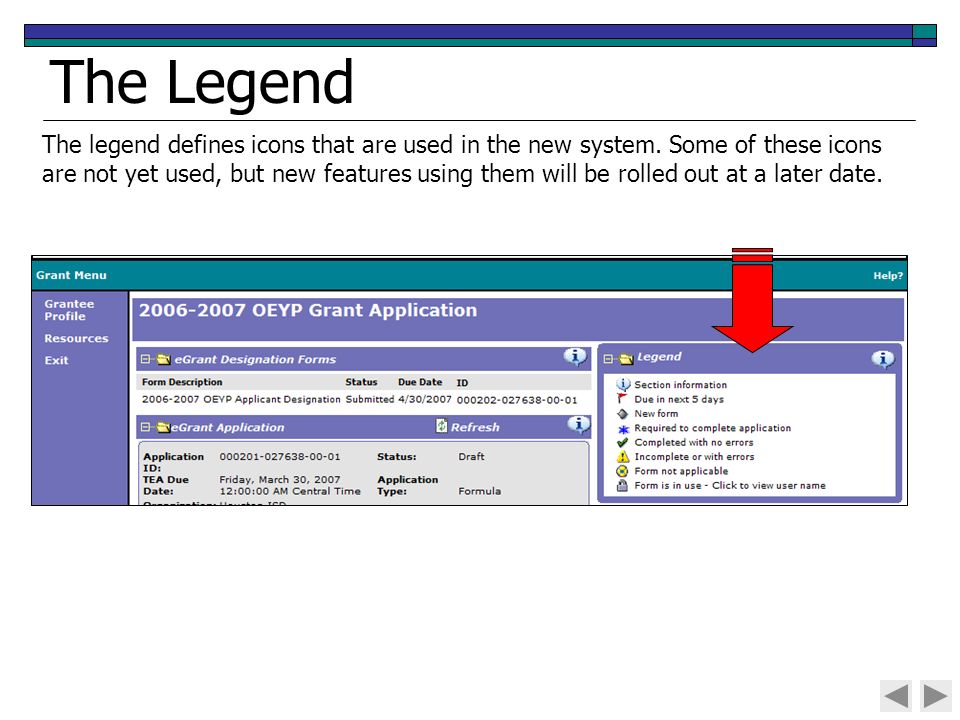
Task: Collapse the Legend panel
Action: 608,359
